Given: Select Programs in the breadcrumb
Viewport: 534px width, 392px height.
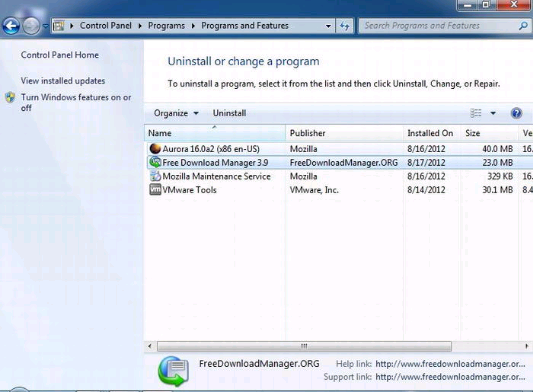Looking at the screenshot, I should click(166, 26).
